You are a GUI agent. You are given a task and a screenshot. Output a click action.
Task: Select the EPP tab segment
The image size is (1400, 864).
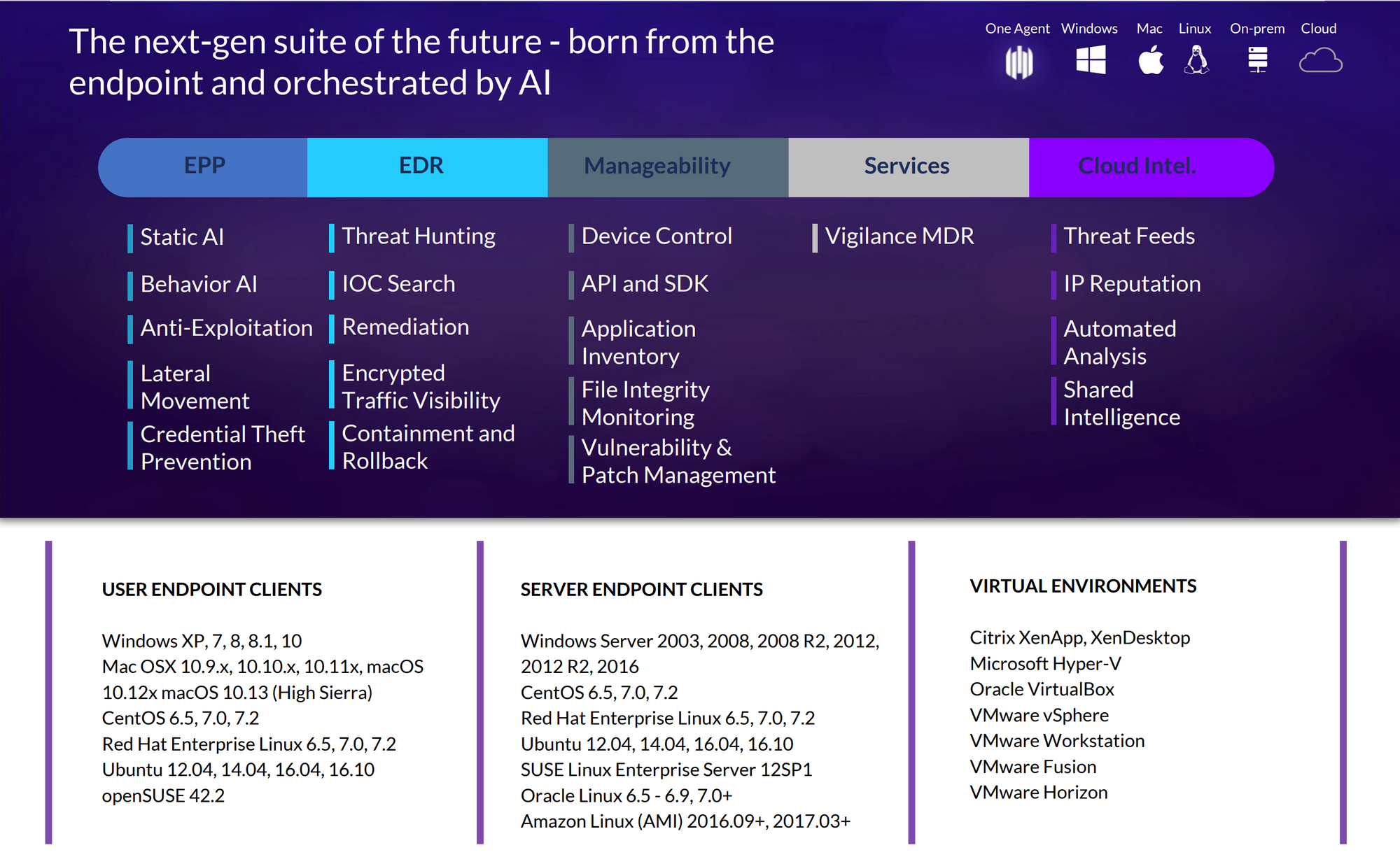pos(204,167)
